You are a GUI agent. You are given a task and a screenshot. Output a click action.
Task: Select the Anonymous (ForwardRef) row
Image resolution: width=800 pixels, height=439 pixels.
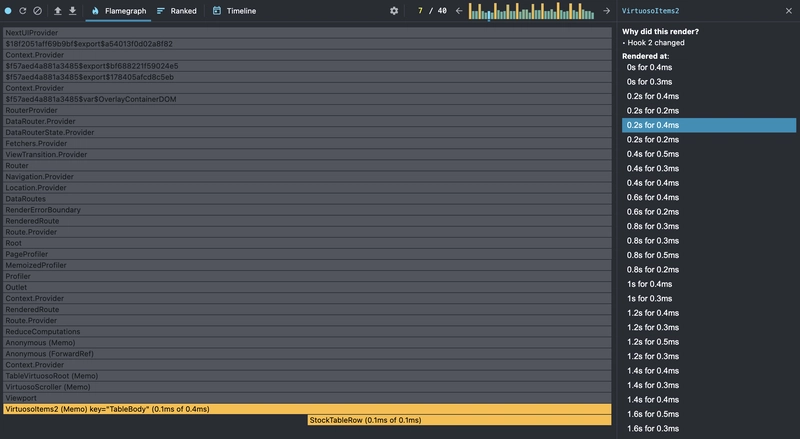(307, 354)
